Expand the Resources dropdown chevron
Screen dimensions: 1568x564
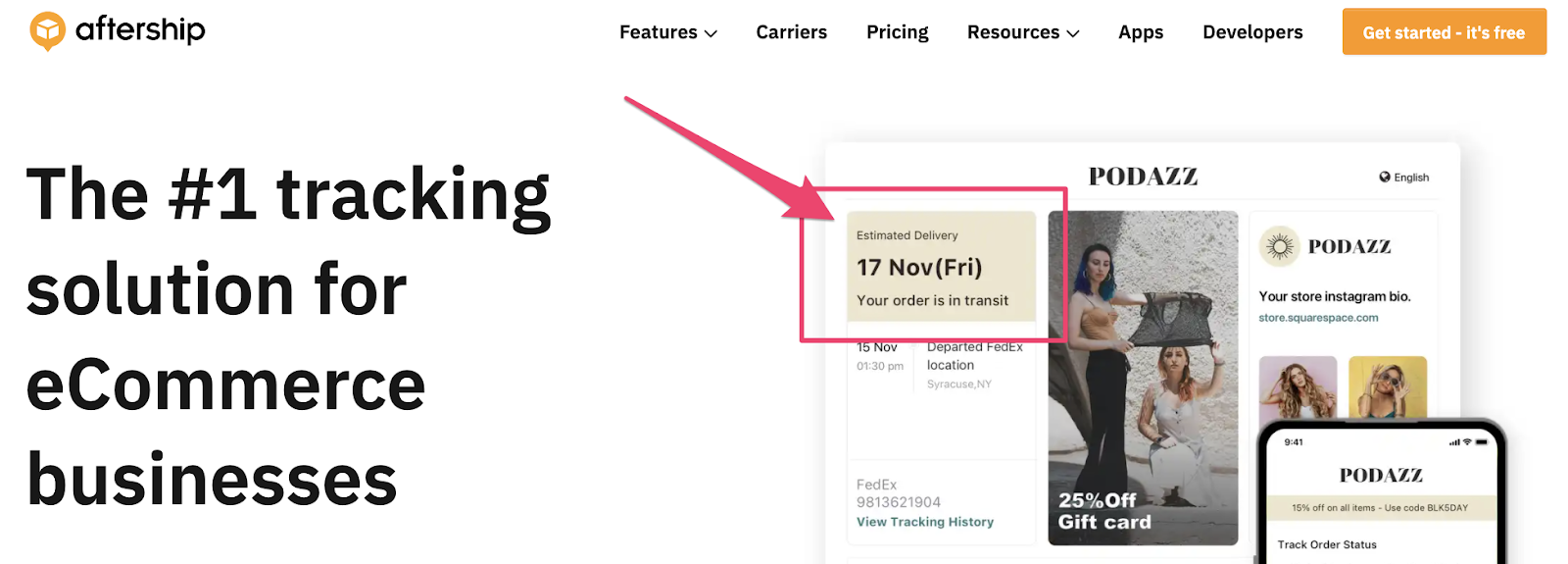[x=1073, y=33]
